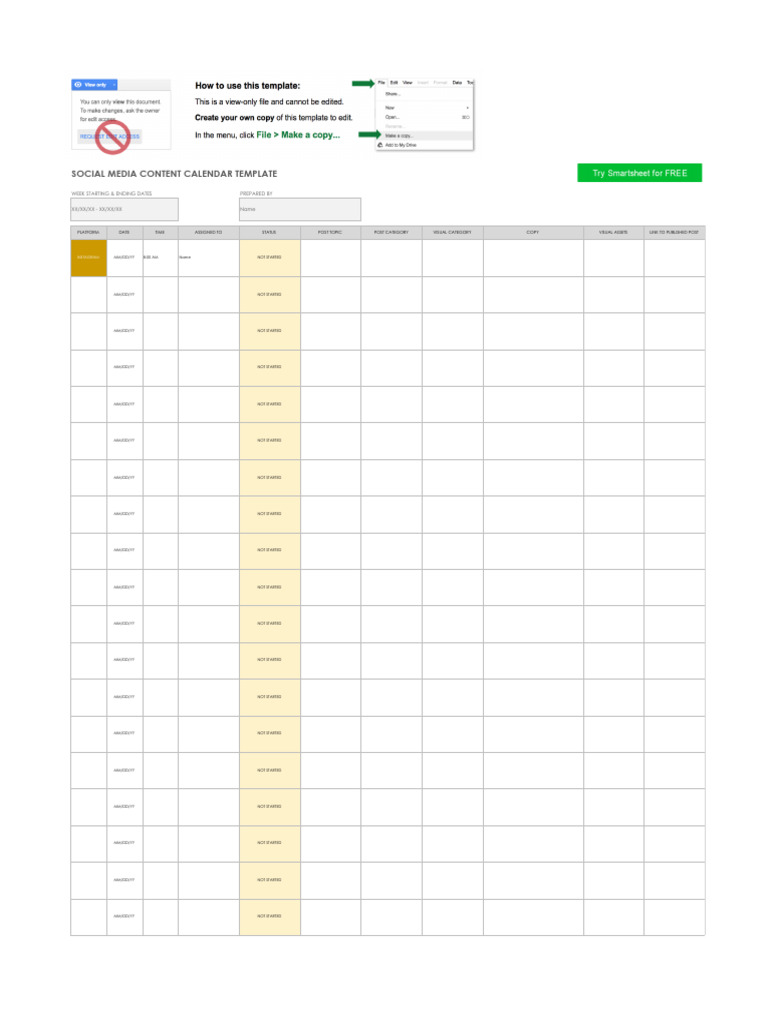Viewport: 768px width, 1024px height.
Task: Click the WEEK STARTING & ENDING DATES label
Action: (x=111, y=194)
